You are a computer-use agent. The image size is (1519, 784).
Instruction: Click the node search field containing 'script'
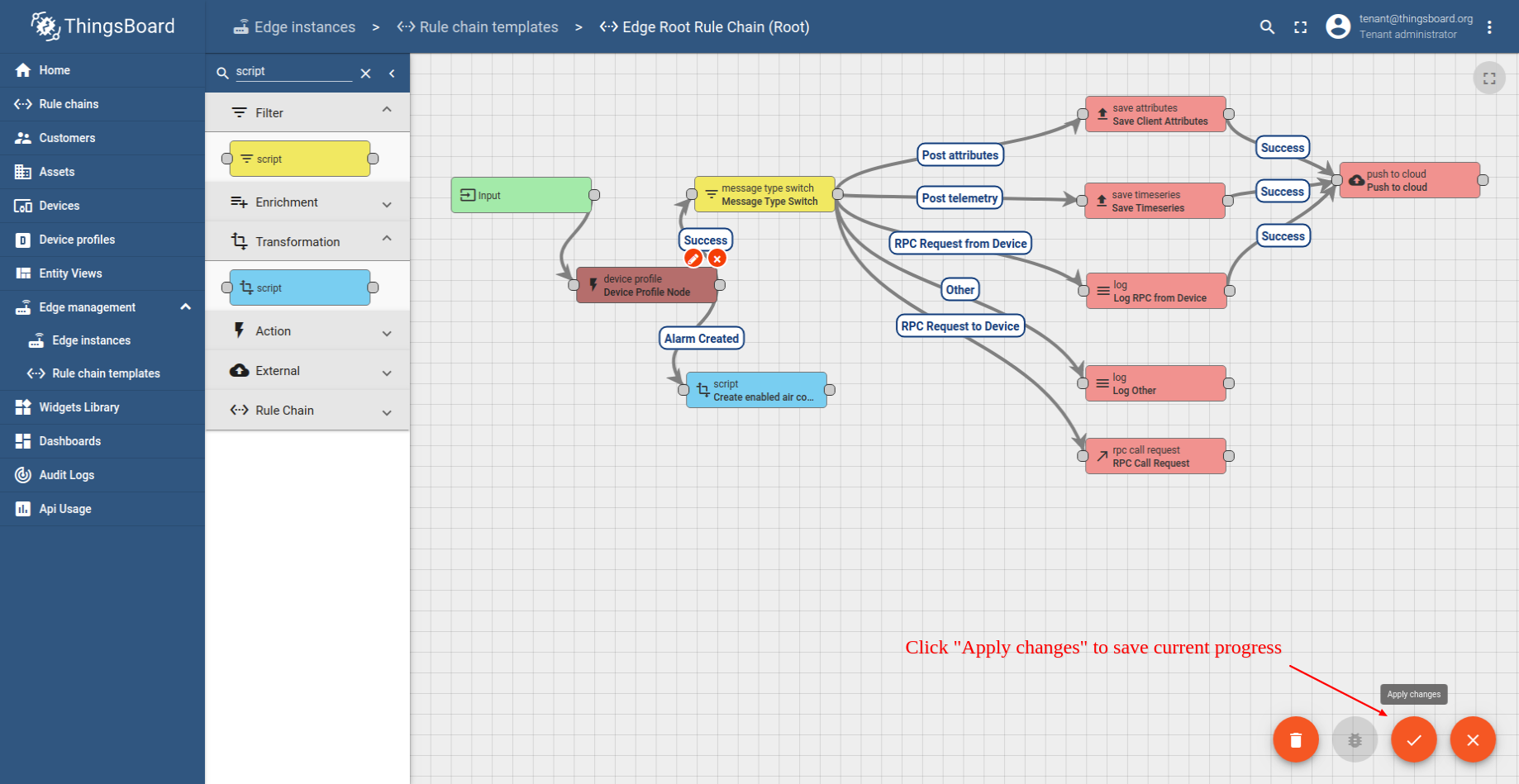pos(293,72)
